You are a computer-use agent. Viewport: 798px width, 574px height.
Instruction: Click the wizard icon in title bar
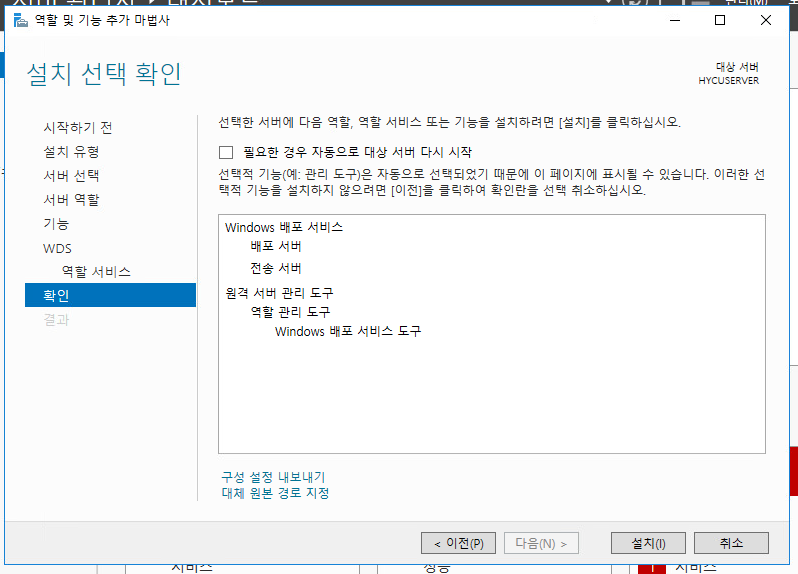[20, 20]
